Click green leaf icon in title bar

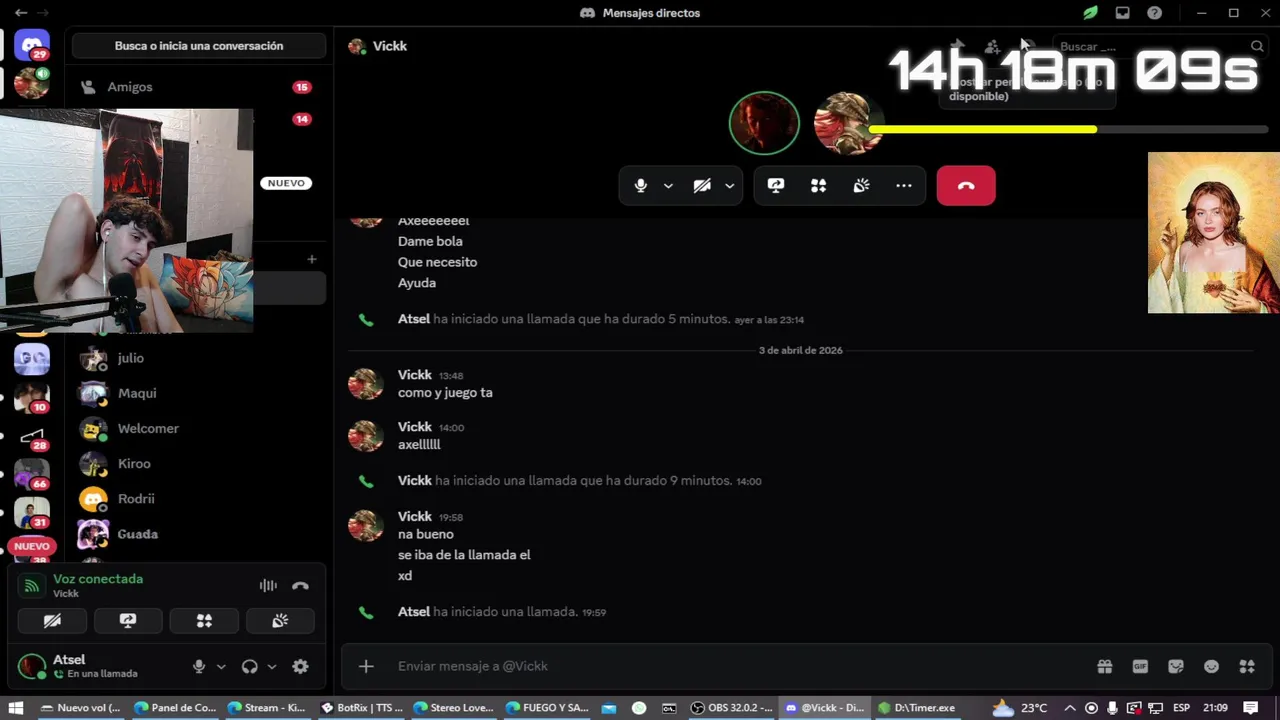1091,13
